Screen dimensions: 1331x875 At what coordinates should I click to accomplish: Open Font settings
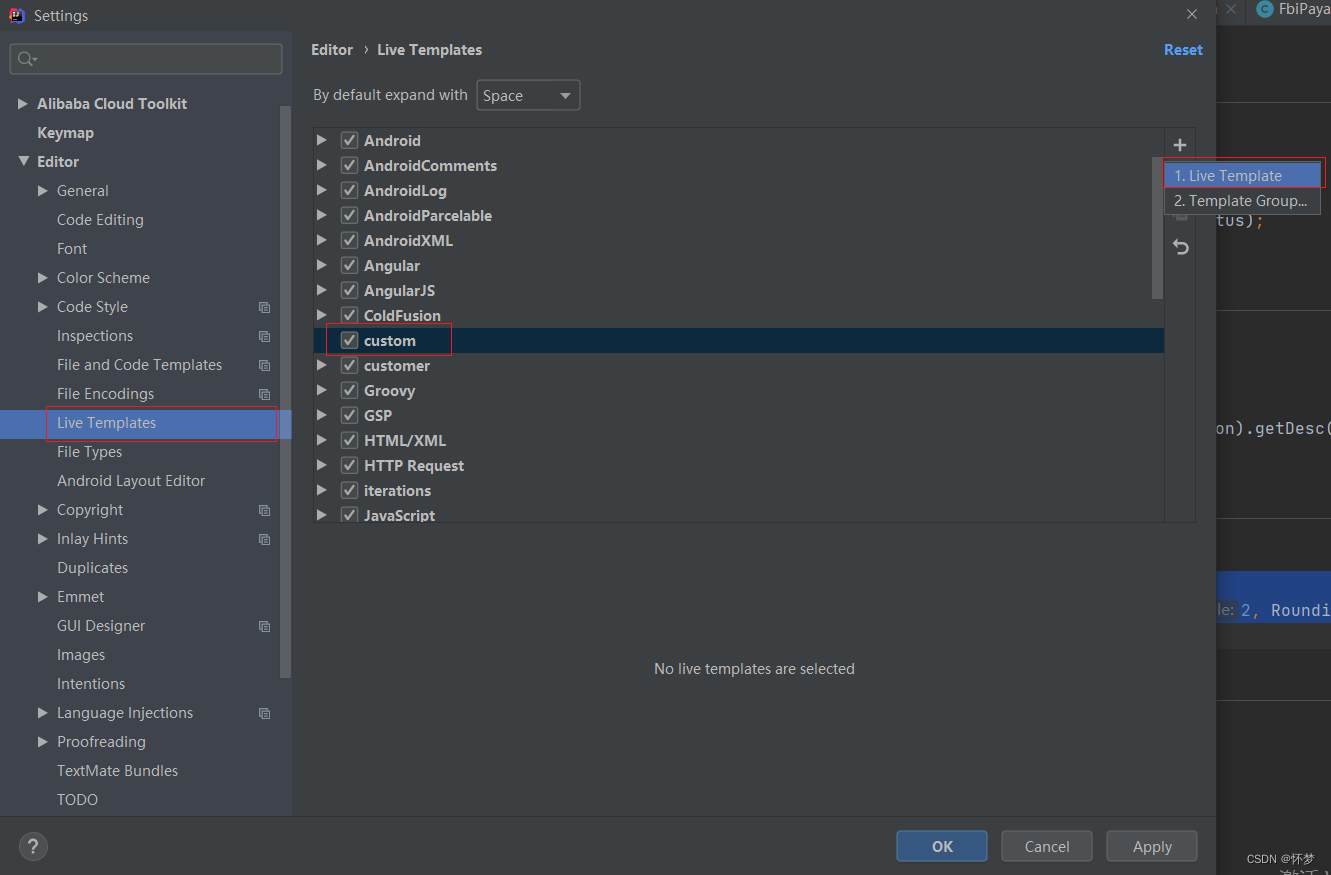(72, 248)
